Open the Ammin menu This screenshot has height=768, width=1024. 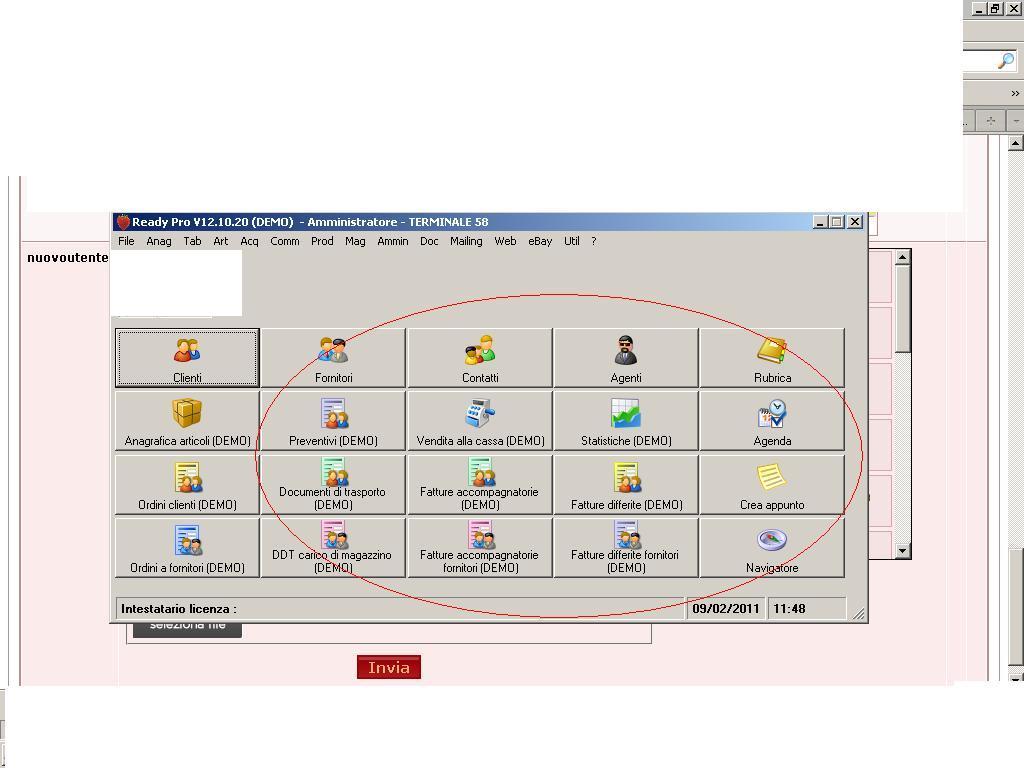(x=392, y=241)
